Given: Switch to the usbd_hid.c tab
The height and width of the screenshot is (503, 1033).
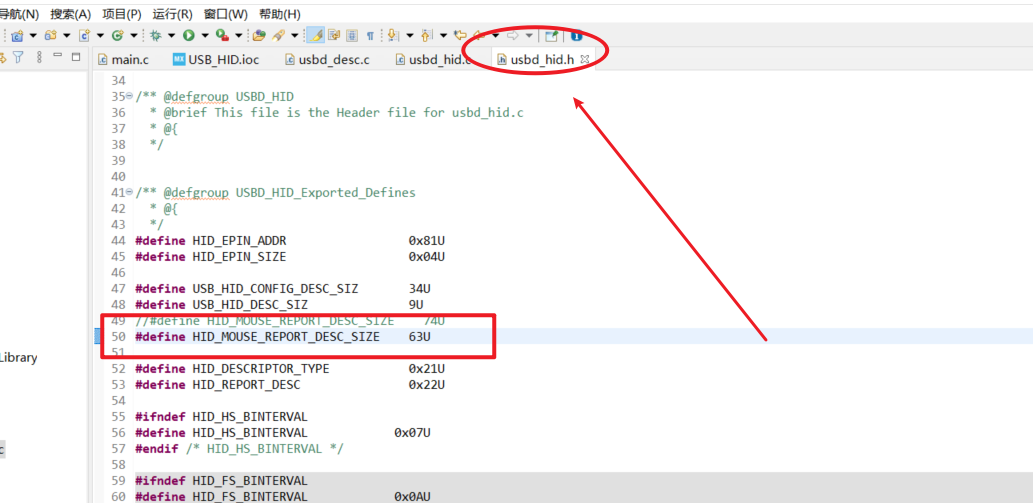Looking at the screenshot, I should 433,59.
